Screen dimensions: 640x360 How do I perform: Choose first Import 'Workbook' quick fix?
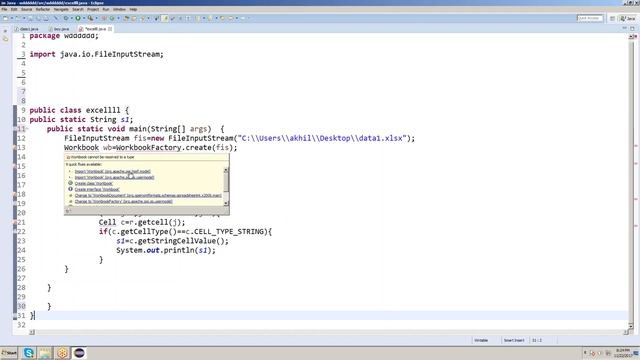tap(113, 171)
